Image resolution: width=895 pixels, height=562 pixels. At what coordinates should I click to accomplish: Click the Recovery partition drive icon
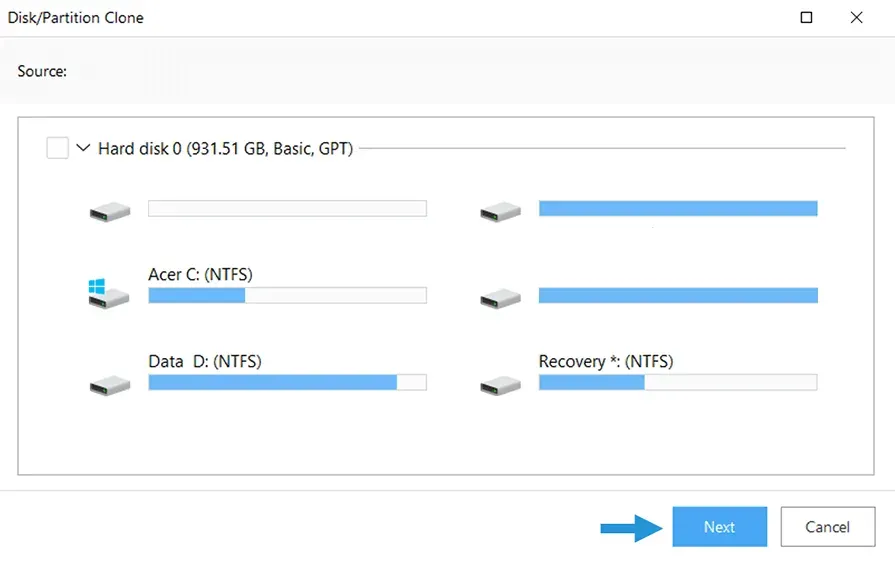(499, 384)
